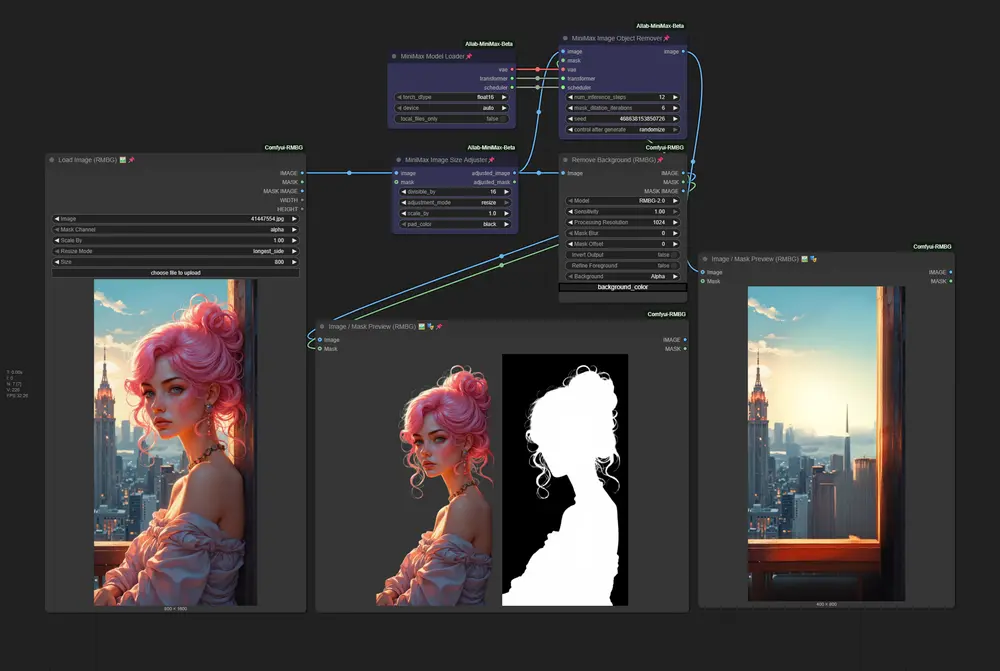Screen dimensions: 1000x671
Task: Click the background_color button
Action: (623, 287)
